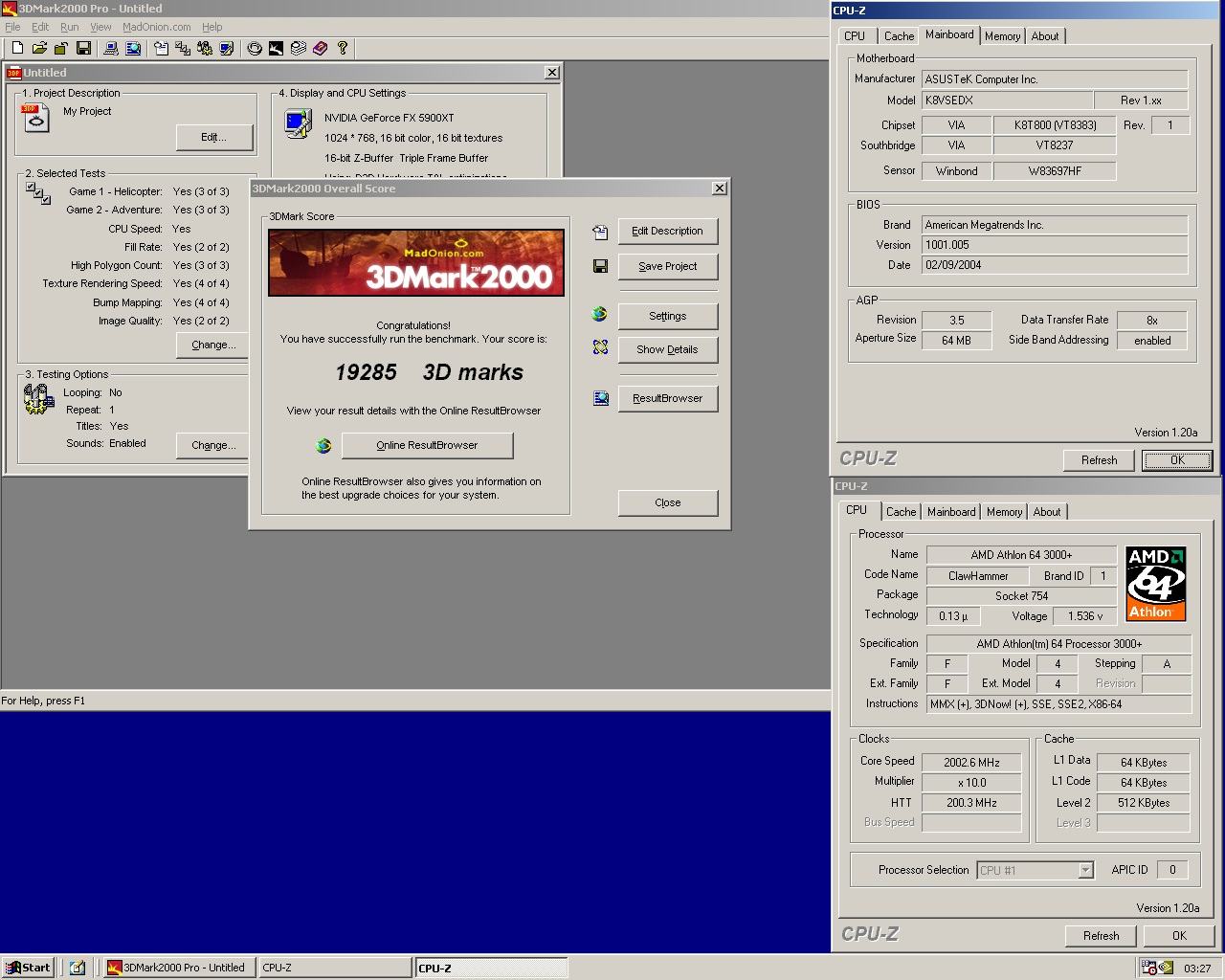Click the black square toolbar icon with white streak
This screenshot has height=980, width=1225.
click(x=276, y=48)
